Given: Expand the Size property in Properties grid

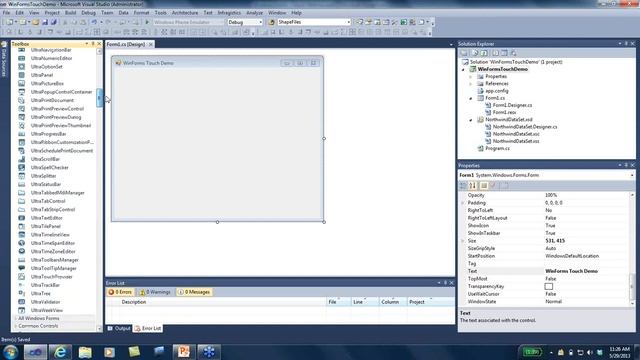Looking at the screenshot, I should click(462, 241).
